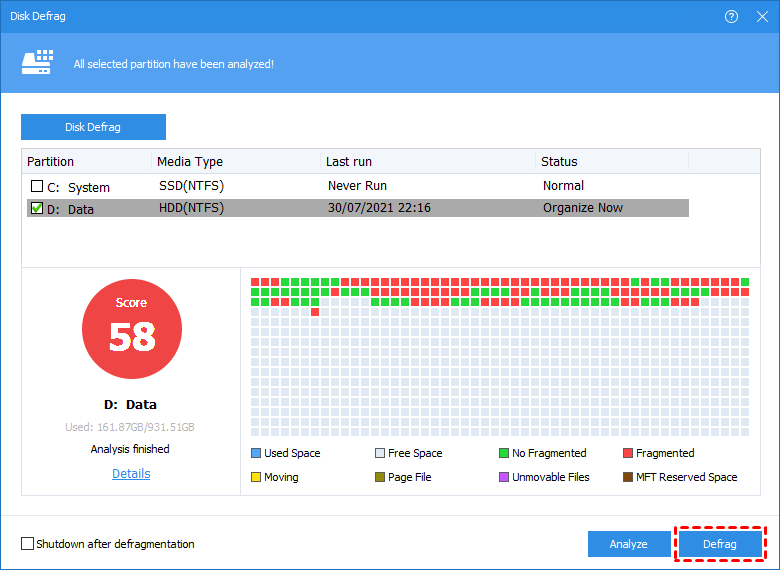Enable Shutdown after defragmentation checkbox
Image resolution: width=780 pixels, height=570 pixels.
click(x=27, y=544)
